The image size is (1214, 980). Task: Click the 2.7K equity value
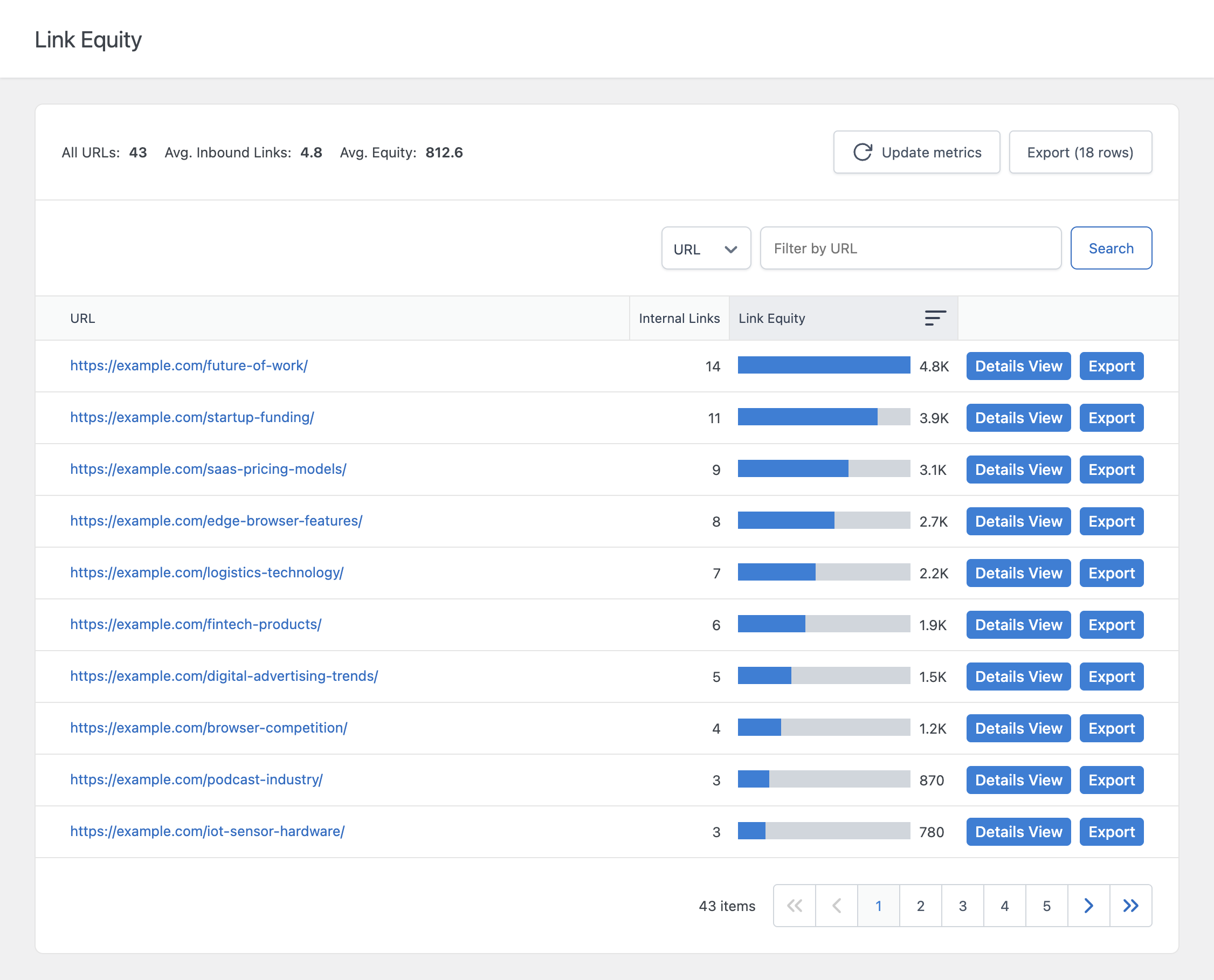(934, 522)
